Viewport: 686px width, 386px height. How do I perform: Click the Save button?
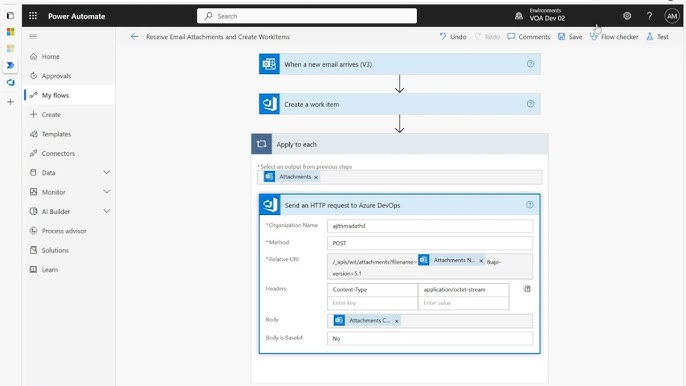(x=570, y=37)
